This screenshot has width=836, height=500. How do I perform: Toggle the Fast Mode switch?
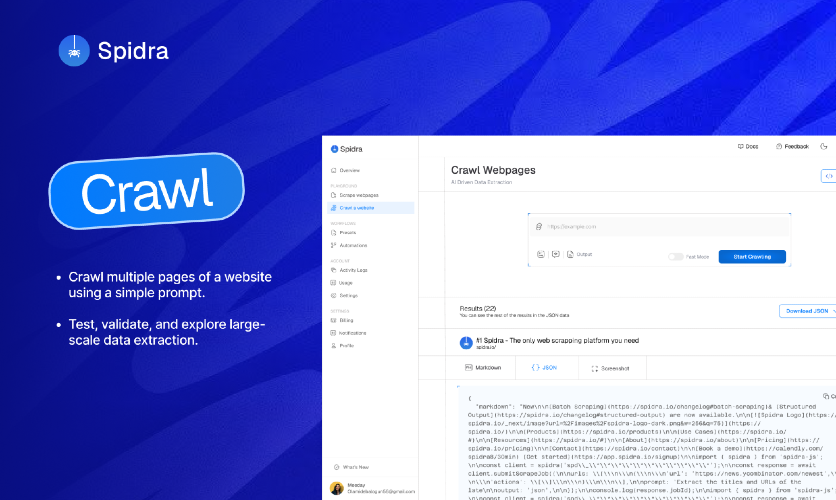[x=676, y=257]
